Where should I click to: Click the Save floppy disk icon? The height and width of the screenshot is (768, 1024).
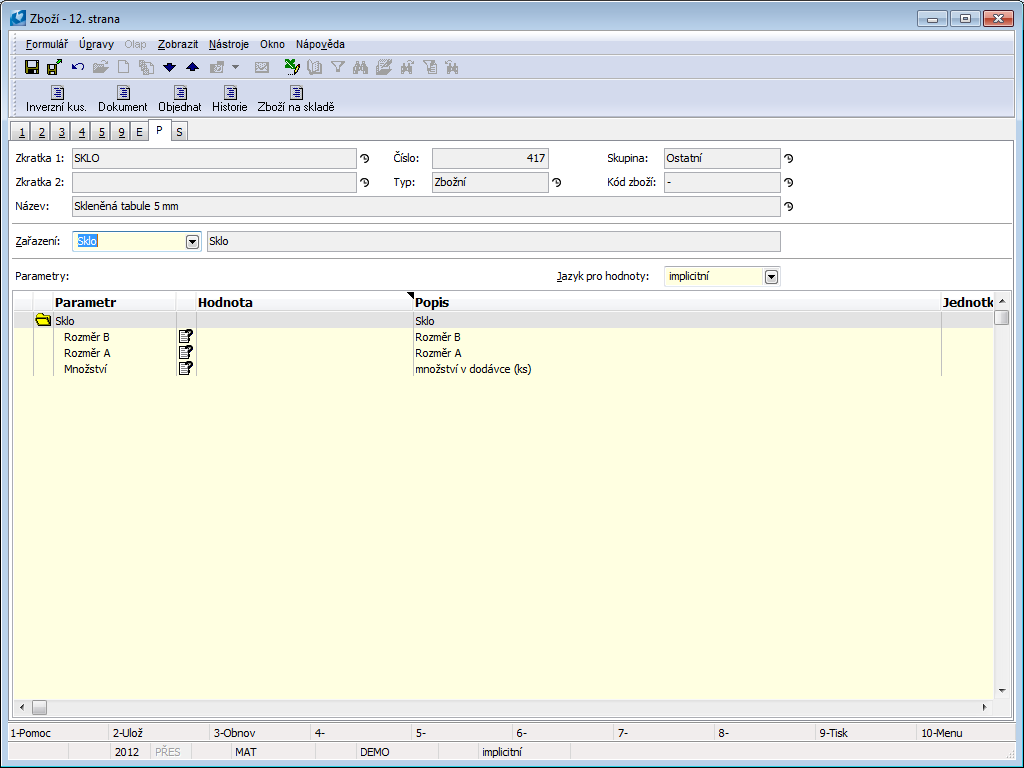32,67
